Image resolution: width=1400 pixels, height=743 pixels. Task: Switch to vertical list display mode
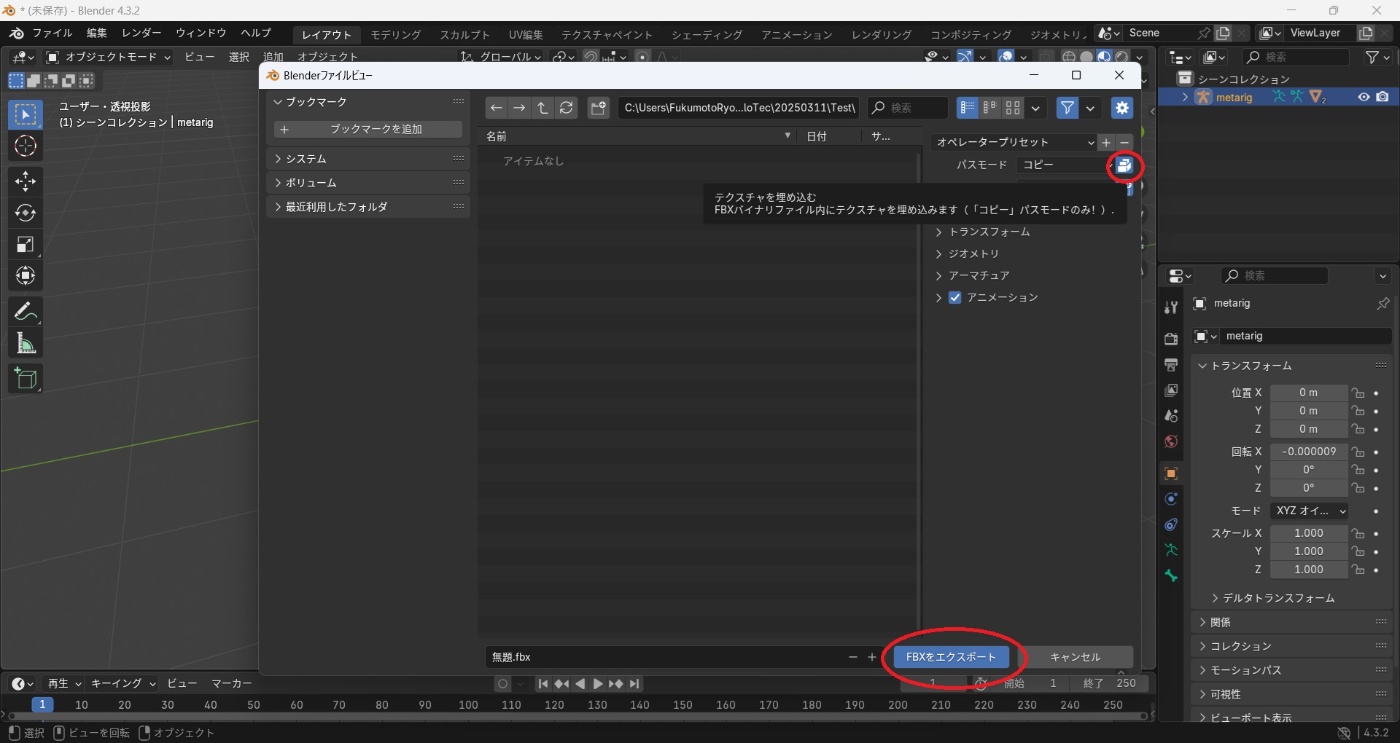coord(967,108)
